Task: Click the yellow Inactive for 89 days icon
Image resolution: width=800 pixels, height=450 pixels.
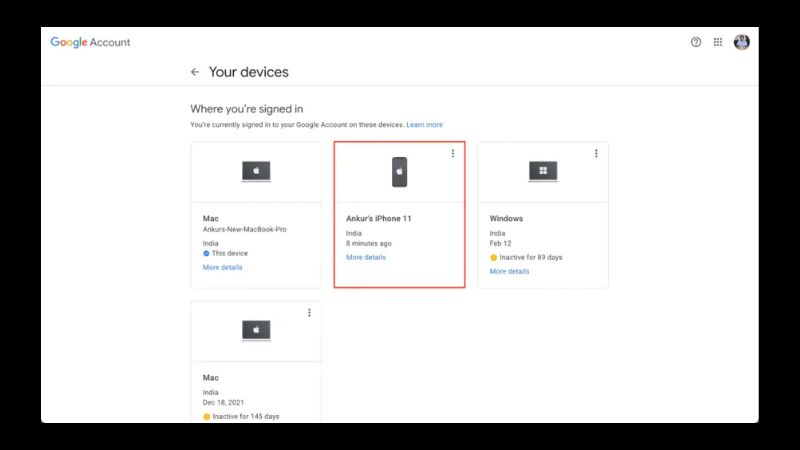Action: coord(493,258)
